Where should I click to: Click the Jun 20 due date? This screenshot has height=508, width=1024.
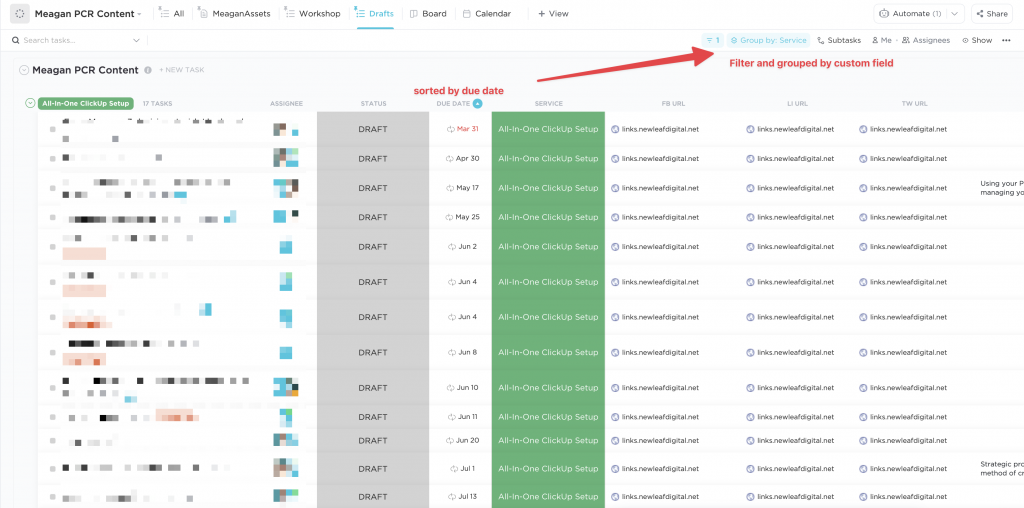(468, 441)
